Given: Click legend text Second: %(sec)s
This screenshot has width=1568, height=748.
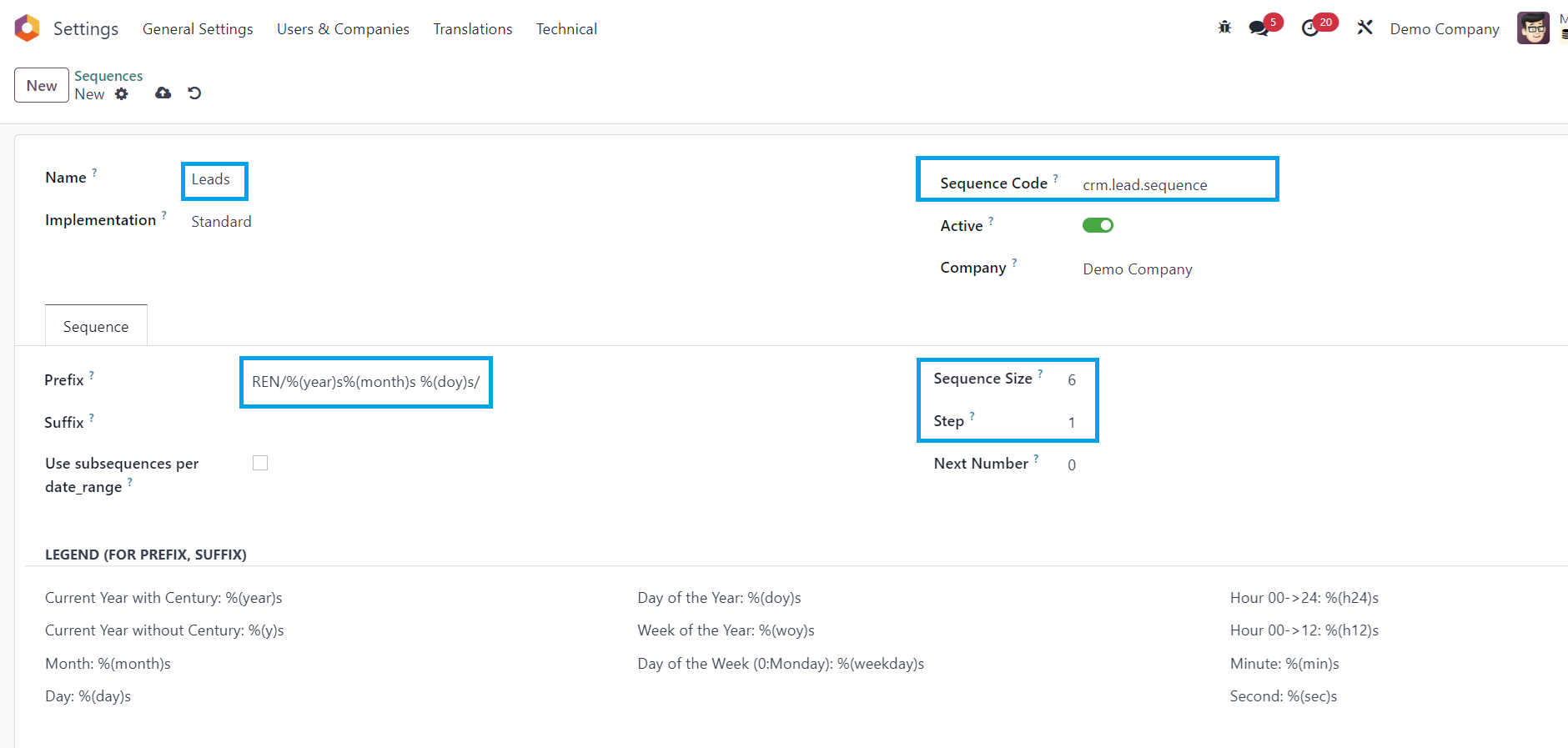Looking at the screenshot, I should pyautogui.click(x=1283, y=696).
